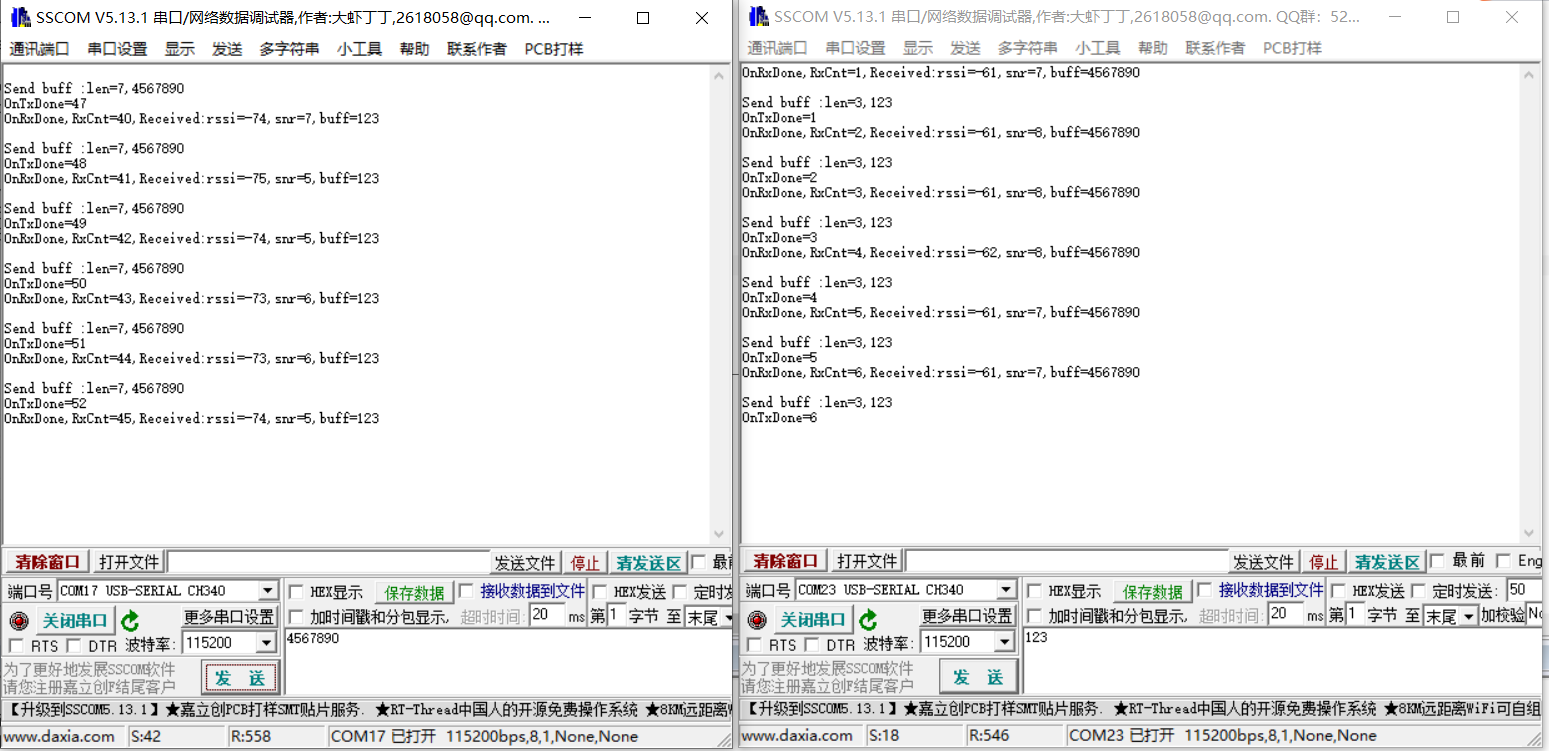Click the red status light in COM23 window
The height and width of the screenshot is (751, 1549).
[757, 620]
